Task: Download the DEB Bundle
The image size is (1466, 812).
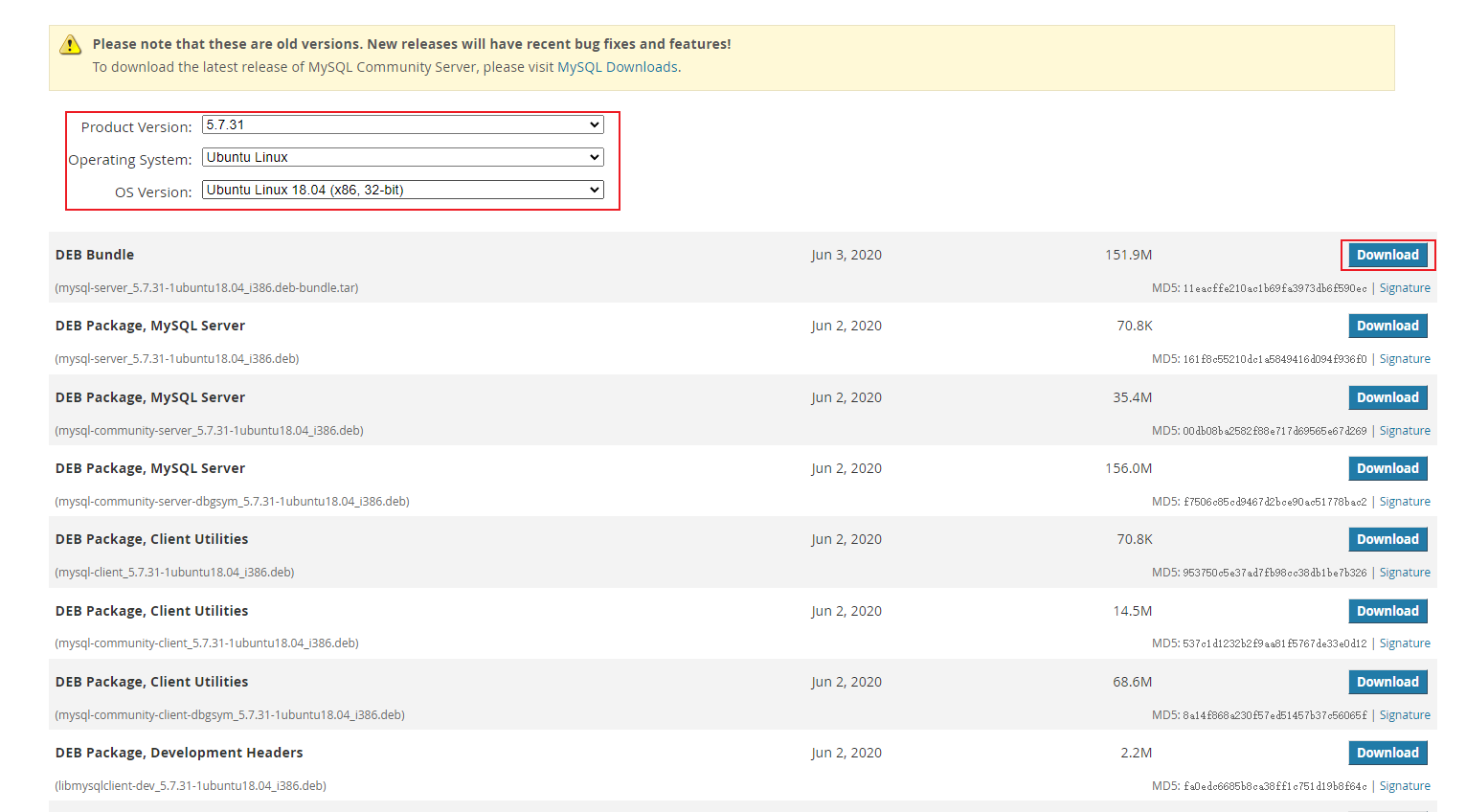Action: pos(1387,255)
